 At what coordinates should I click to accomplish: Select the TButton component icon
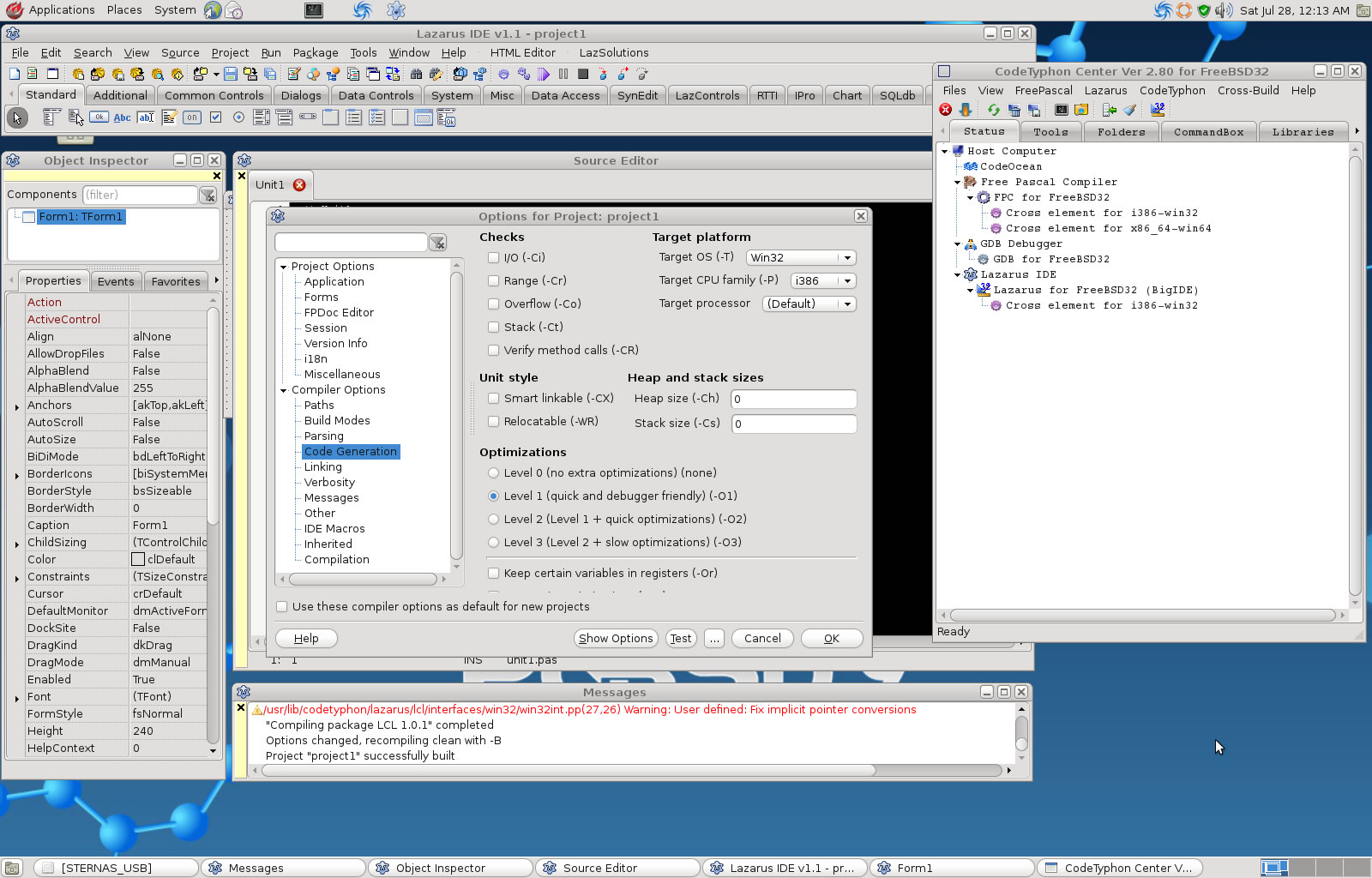[99, 117]
